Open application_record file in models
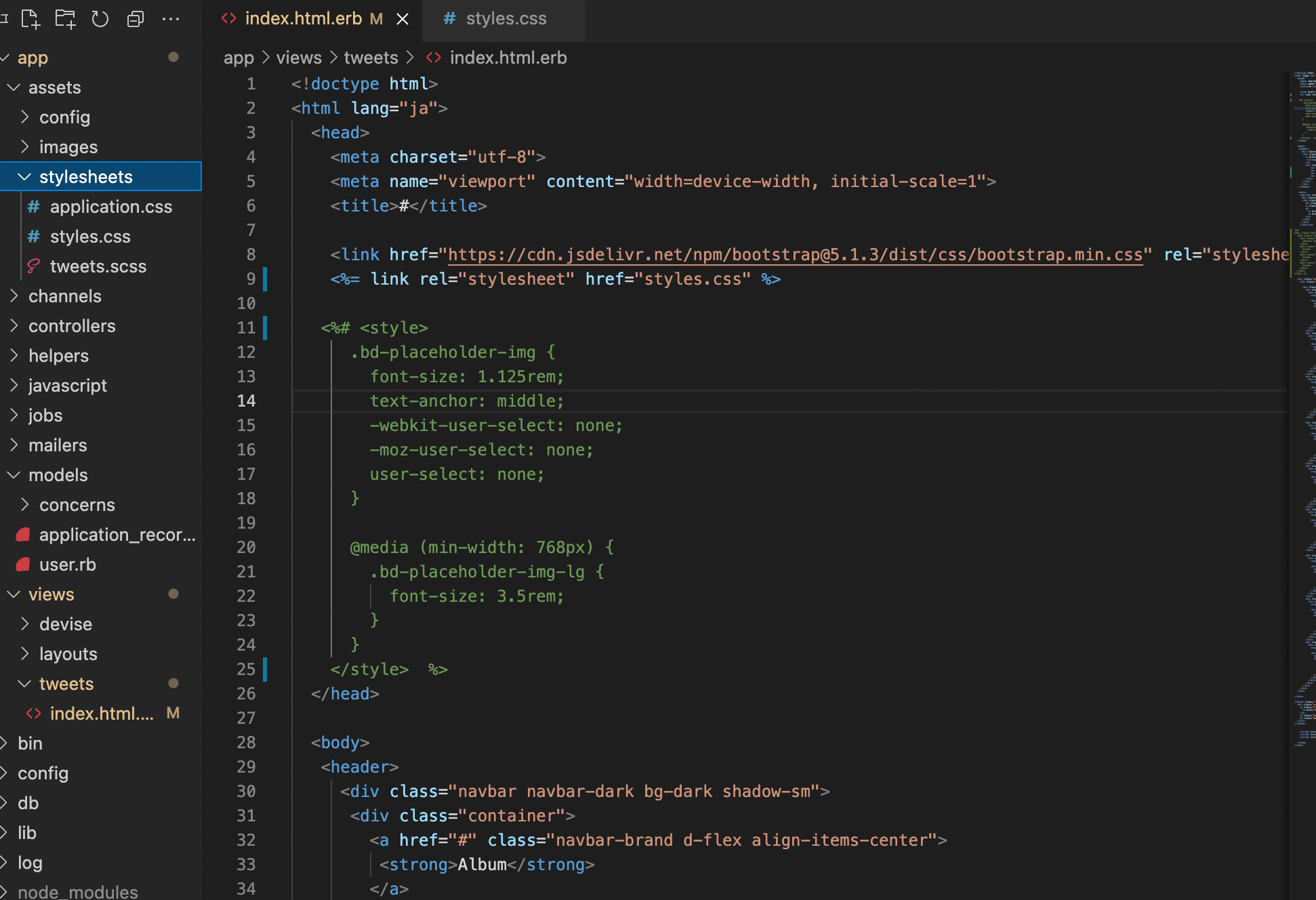 (101, 535)
